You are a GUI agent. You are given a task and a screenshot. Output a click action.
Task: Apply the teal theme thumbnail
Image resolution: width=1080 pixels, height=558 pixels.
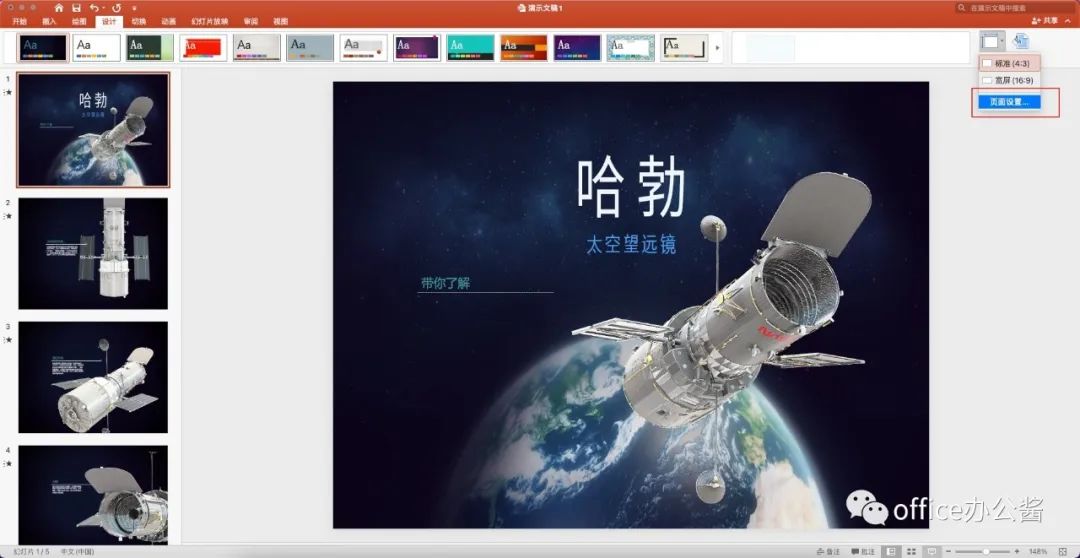click(470, 48)
